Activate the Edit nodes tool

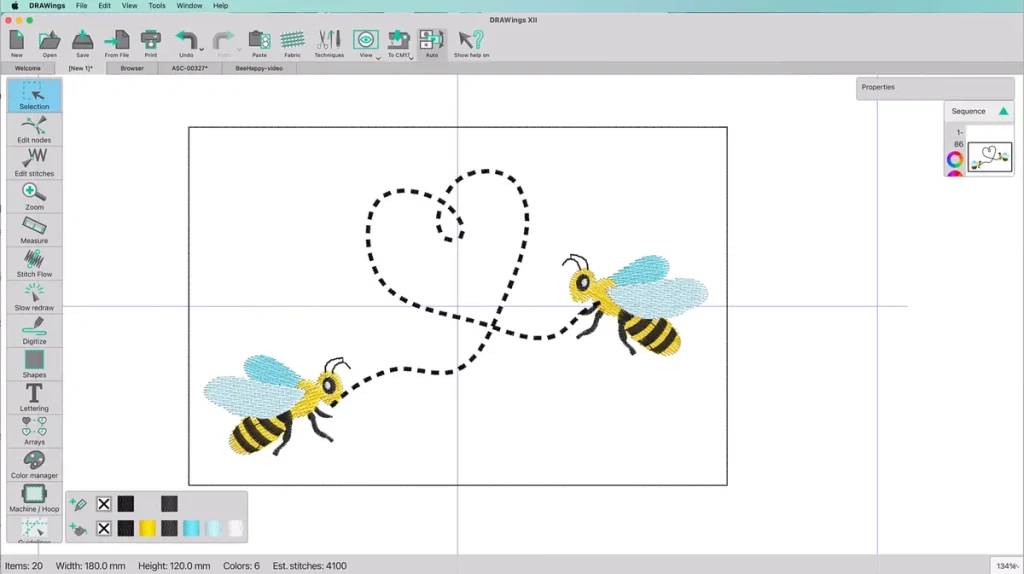pyautogui.click(x=34, y=129)
